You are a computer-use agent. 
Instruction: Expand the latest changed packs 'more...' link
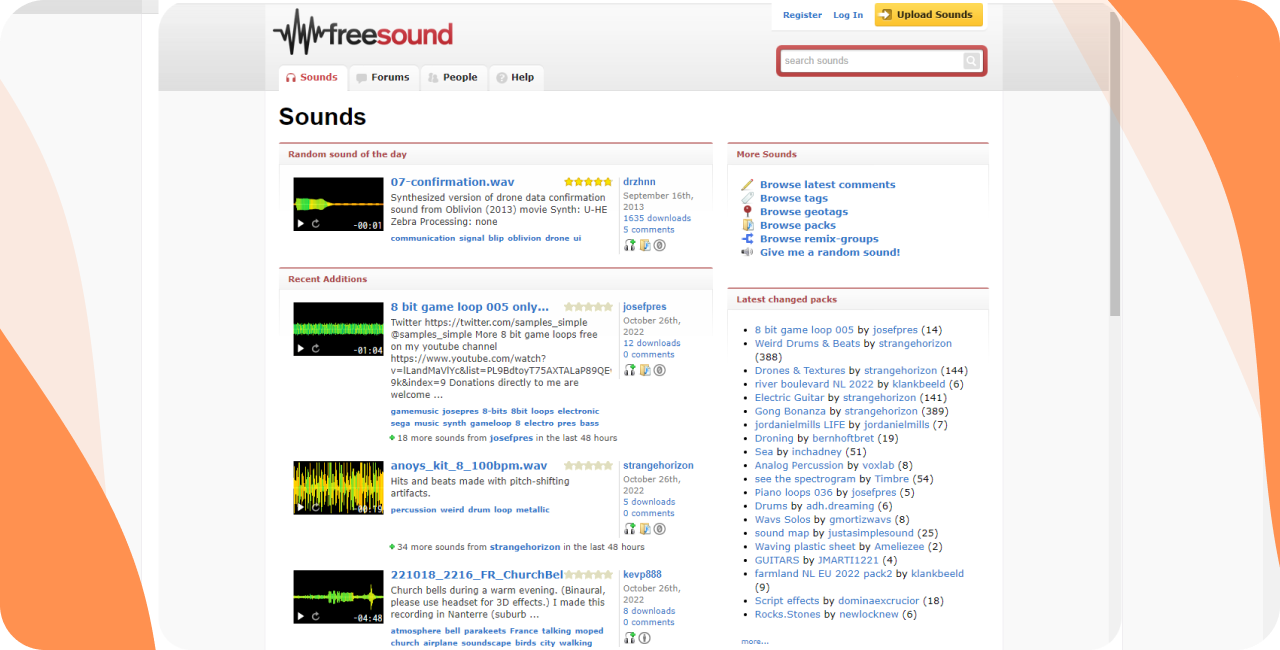tap(755, 641)
